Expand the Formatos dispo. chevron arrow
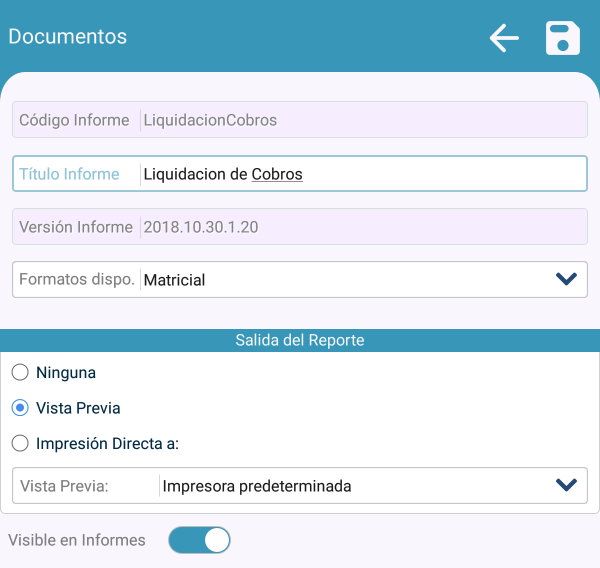This screenshot has width=600, height=568. click(566, 280)
